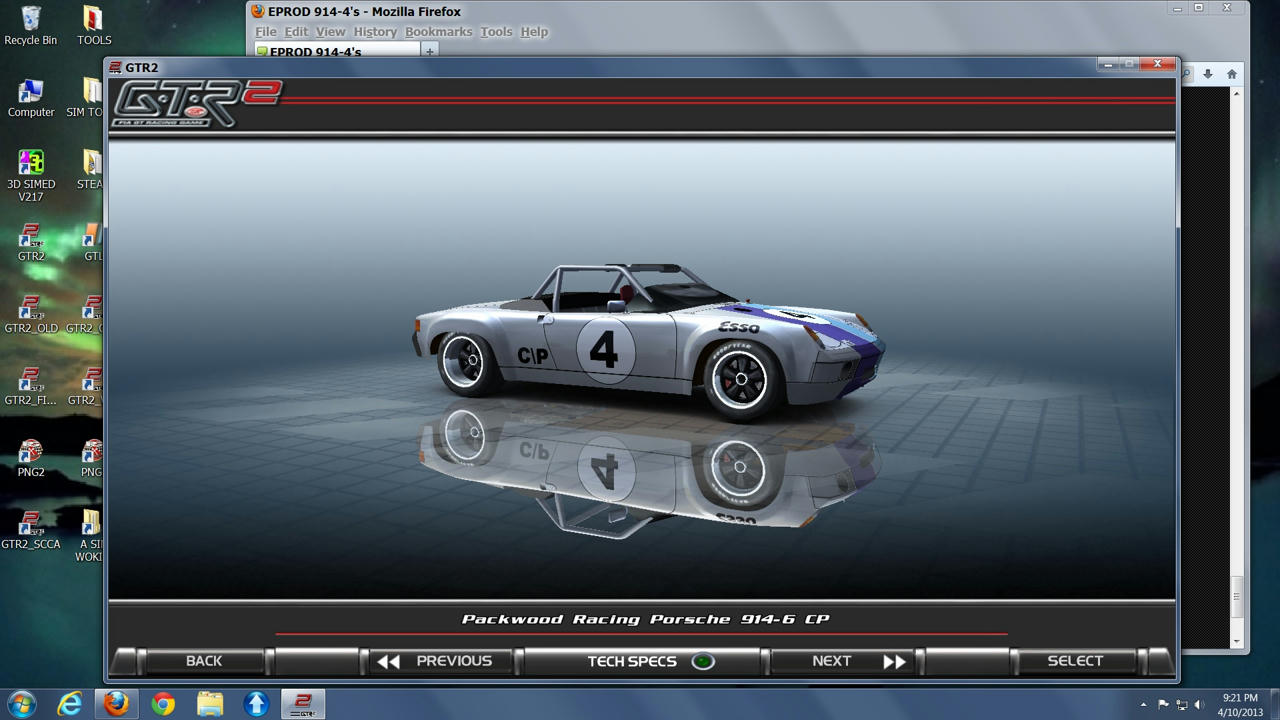Open the Bookmarks menu in Firefox
This screenshot has height=720, width=1280.
click(x=438, y=32)
